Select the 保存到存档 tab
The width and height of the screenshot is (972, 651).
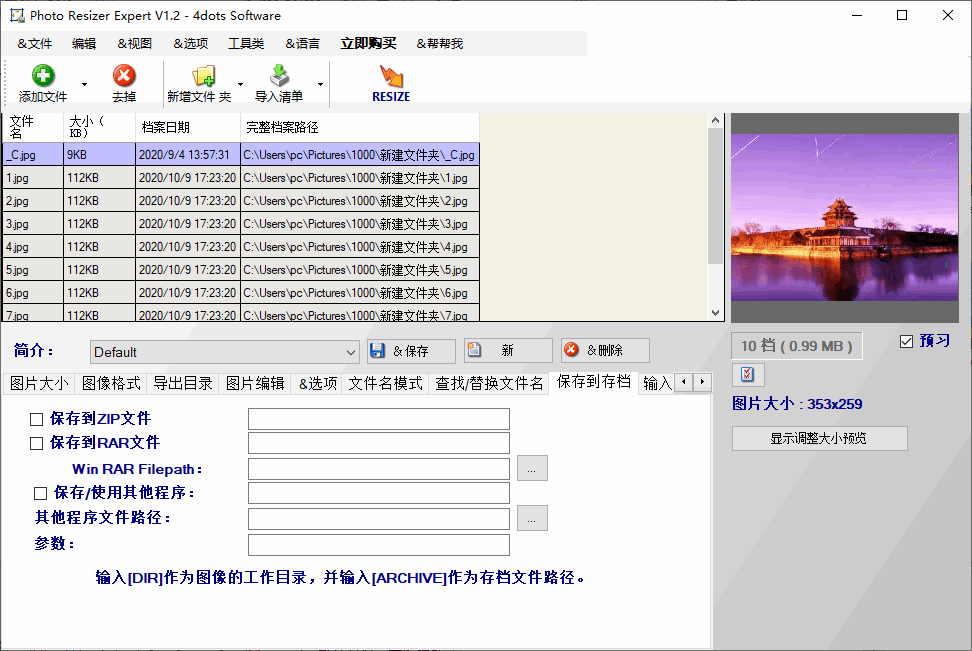click(x=593, y=382)
